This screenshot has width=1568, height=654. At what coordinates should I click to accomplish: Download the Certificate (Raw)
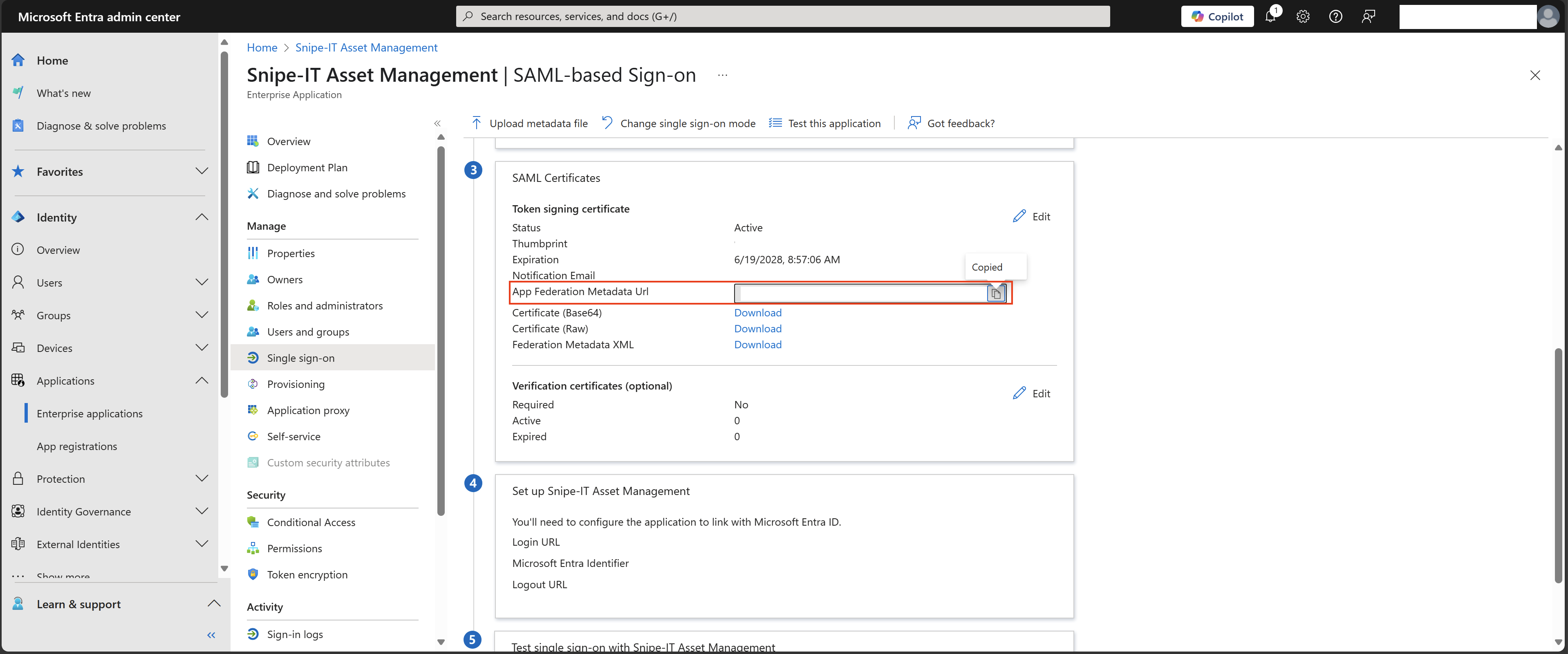[757, 328]
